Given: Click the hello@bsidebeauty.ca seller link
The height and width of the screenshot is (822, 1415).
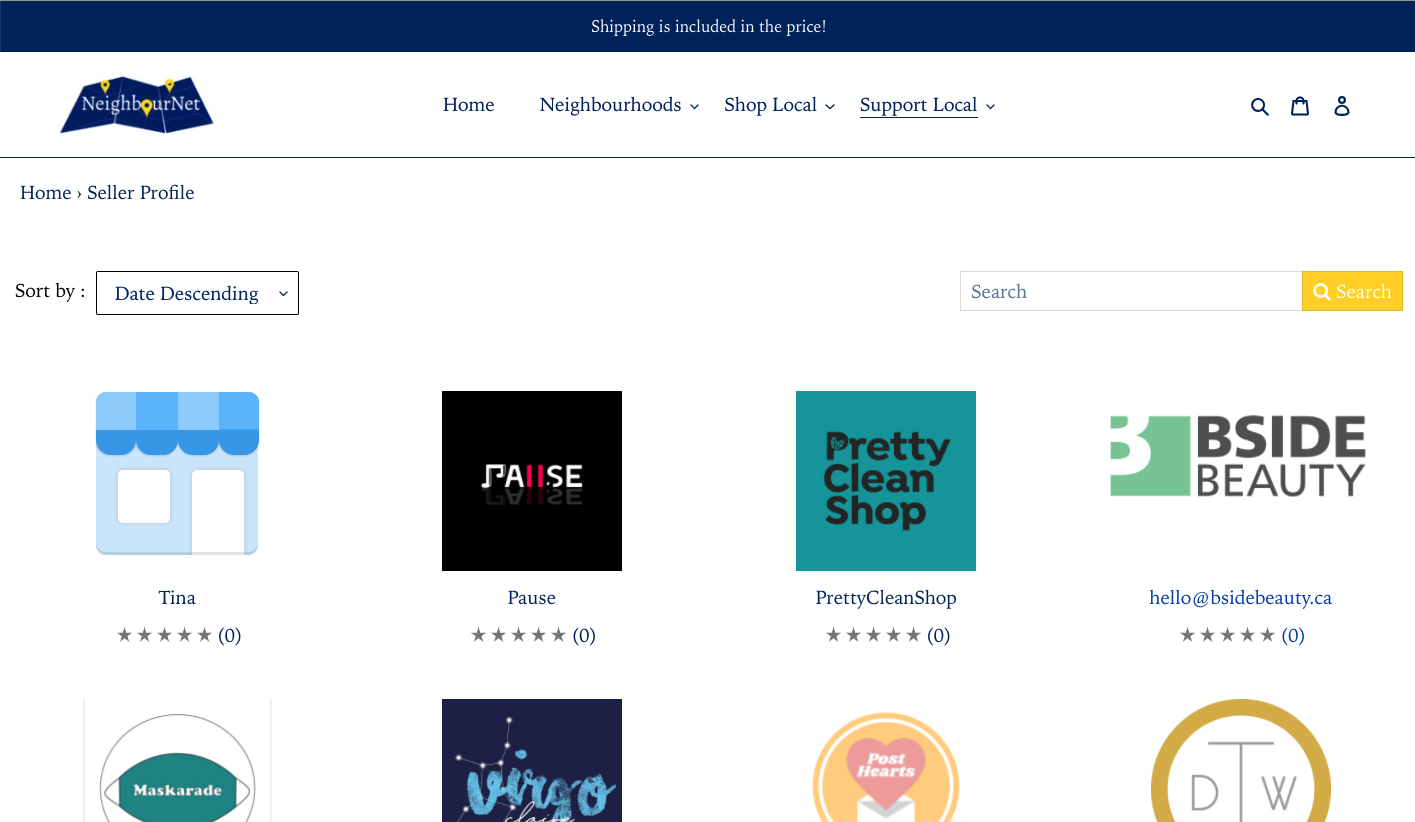Looking at the screenshot, I should [1241, 598].
